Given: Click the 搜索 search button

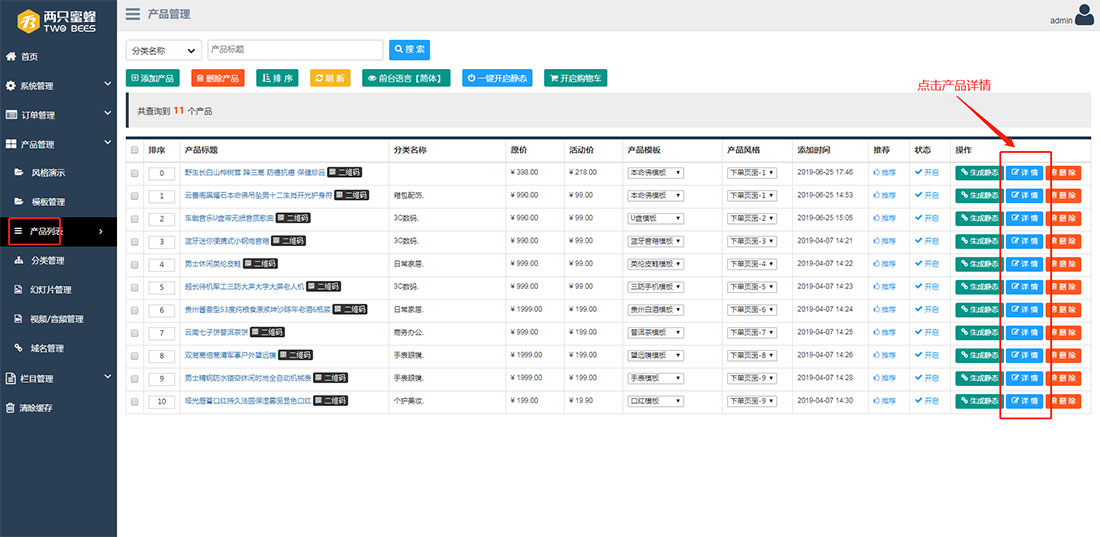Looking at the screenshot, I should 410,50.
